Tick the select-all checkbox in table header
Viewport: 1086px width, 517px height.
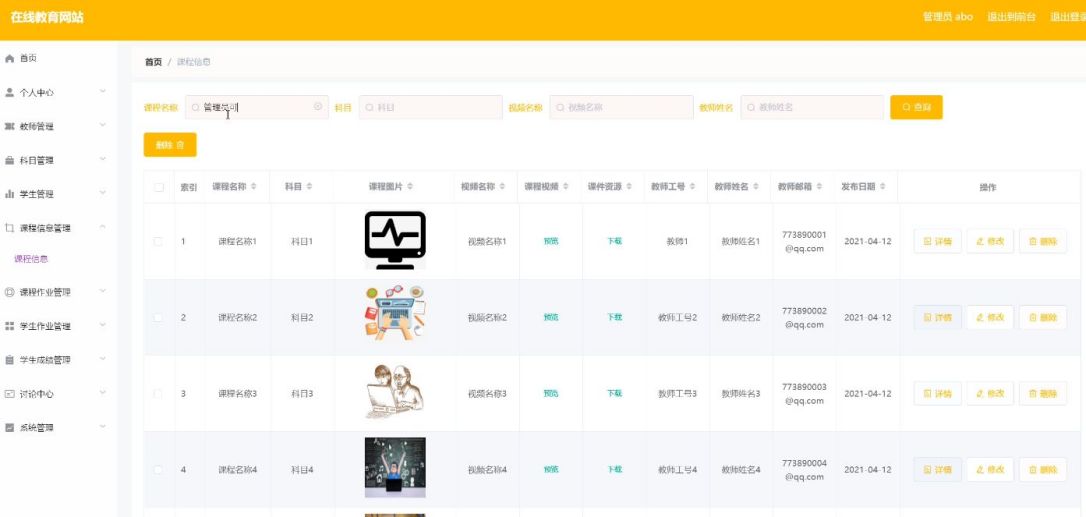(159, 187)
